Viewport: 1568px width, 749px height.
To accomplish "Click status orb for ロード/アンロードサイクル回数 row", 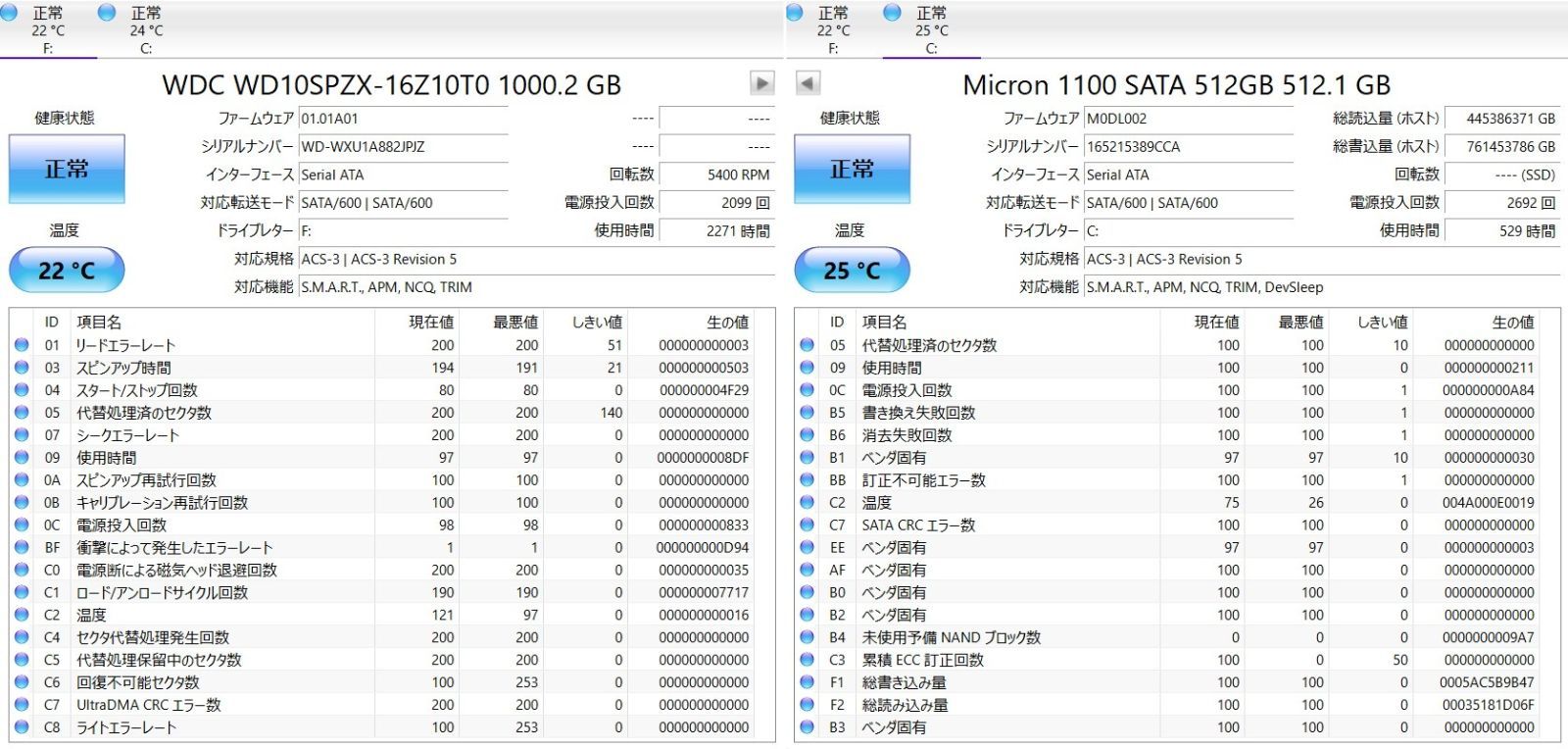I will pos(22,592).
